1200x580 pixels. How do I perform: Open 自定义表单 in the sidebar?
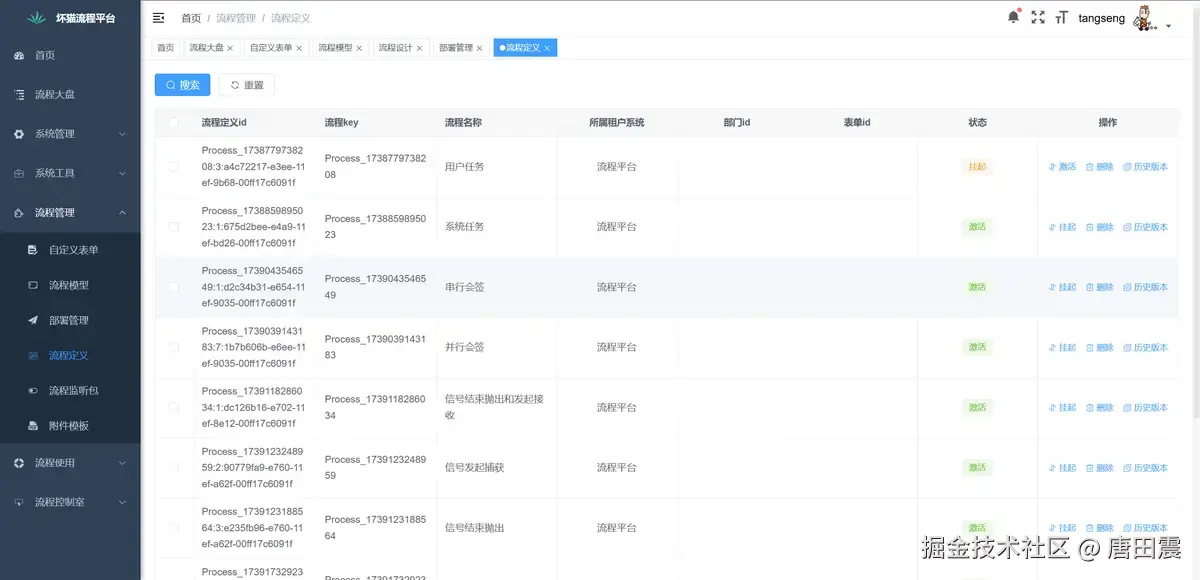[x=70, y=250]
